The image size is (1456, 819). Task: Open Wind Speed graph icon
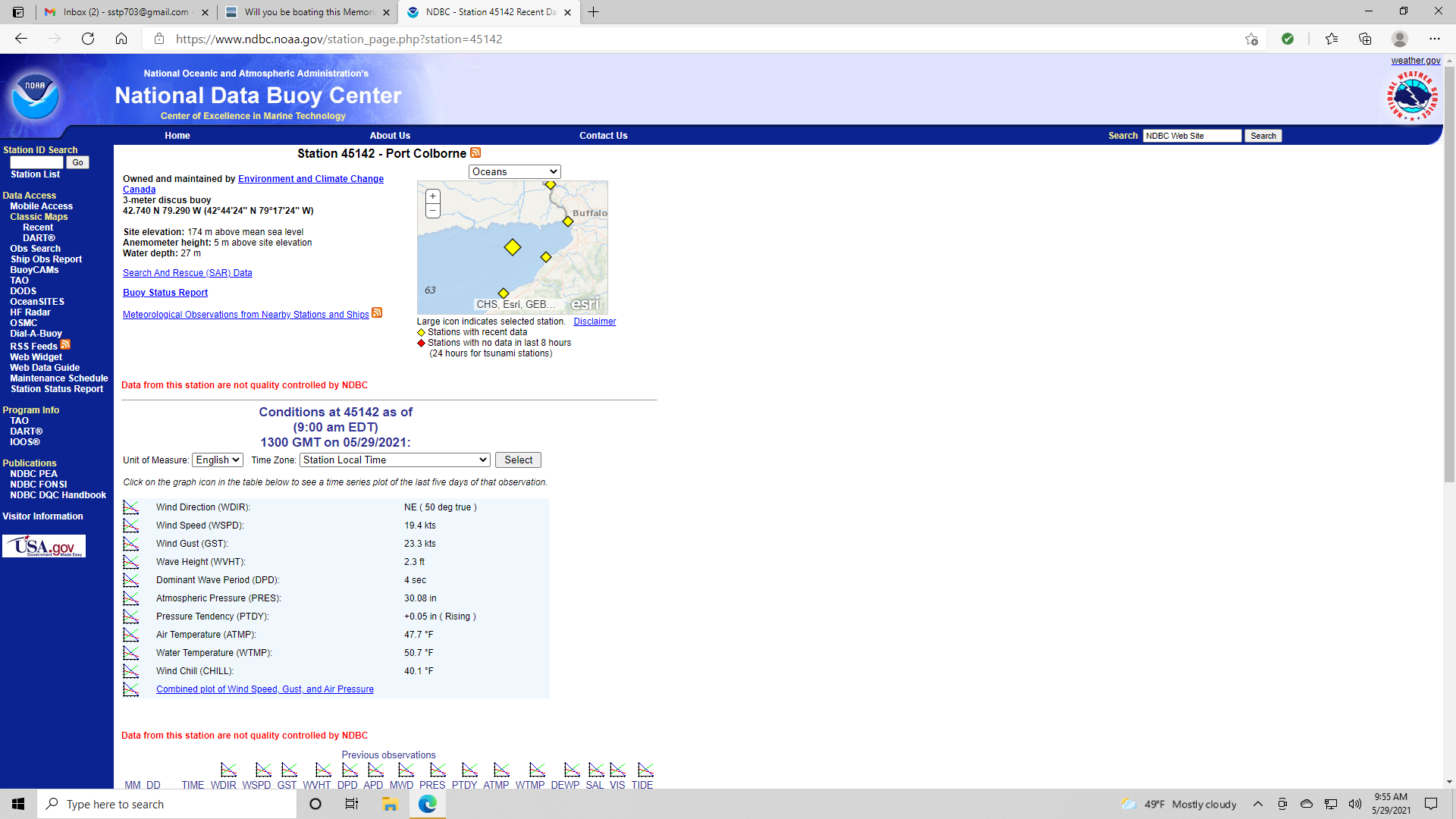click(131, 526)
